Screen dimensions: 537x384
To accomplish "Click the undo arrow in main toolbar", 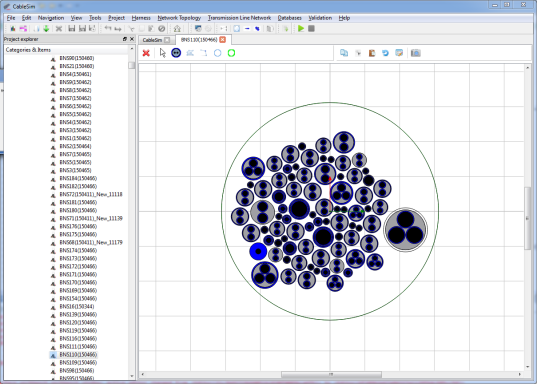I will click(x=108, y=28).
